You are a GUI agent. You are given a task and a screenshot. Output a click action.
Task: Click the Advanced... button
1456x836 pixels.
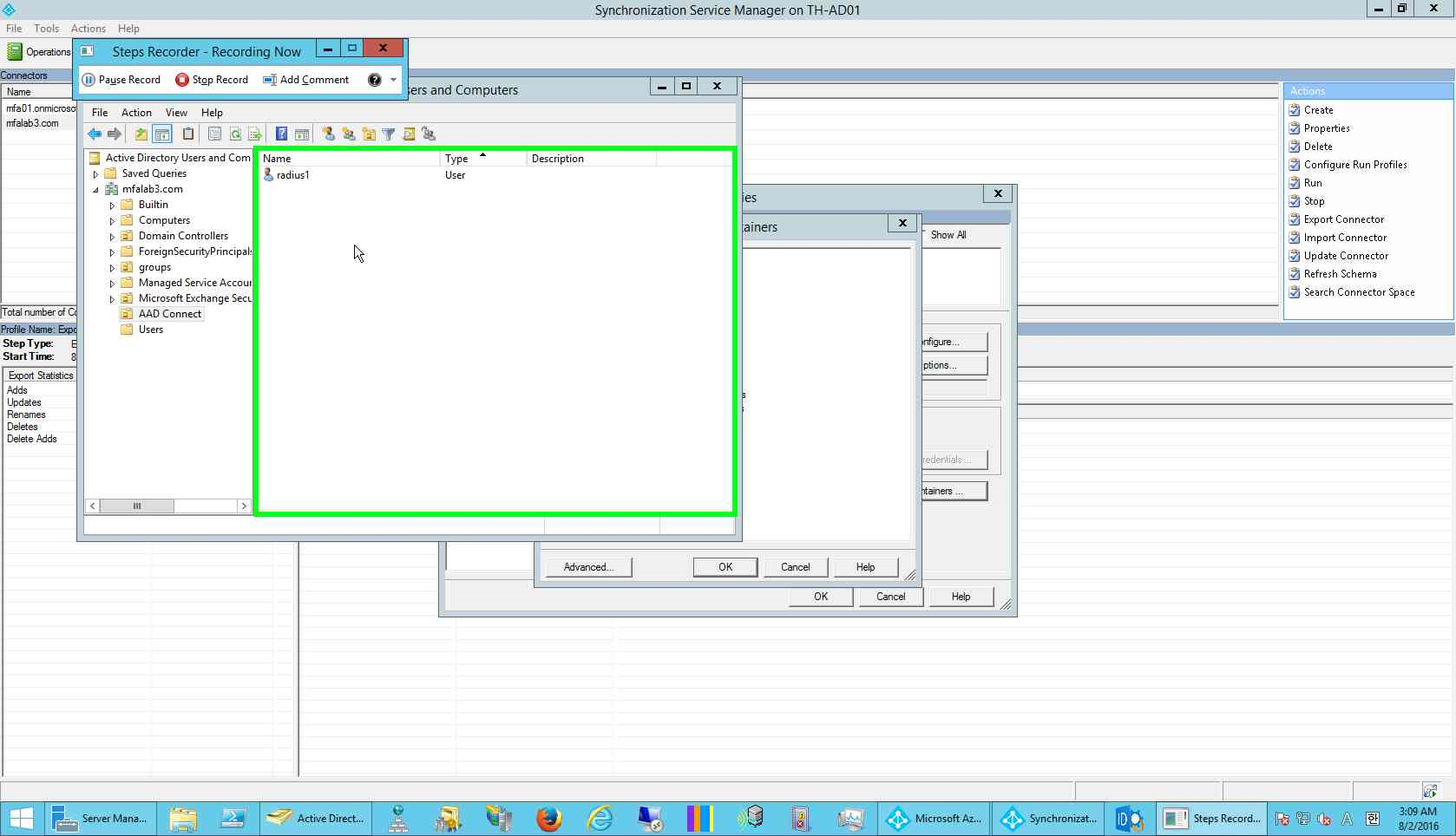click(x=588, y=567)
